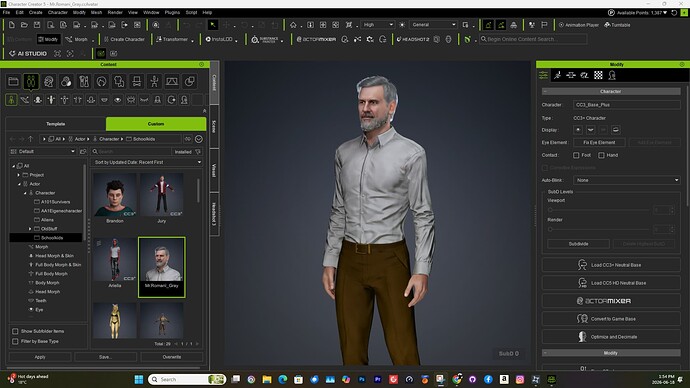Check Show Subfolder Items

coord(15,331)
